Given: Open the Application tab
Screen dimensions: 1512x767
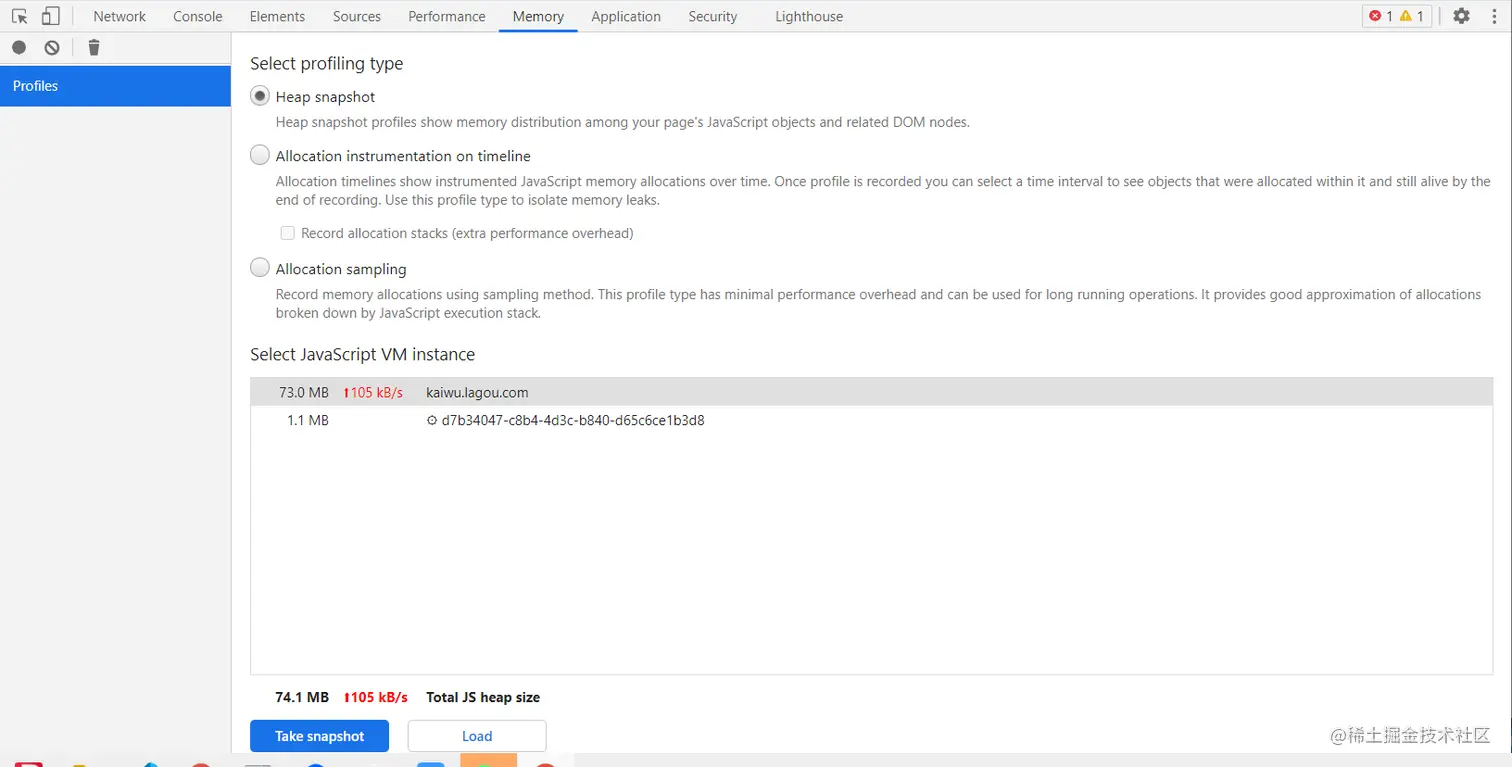Looking at the screenshot, I should pos(626,16).
